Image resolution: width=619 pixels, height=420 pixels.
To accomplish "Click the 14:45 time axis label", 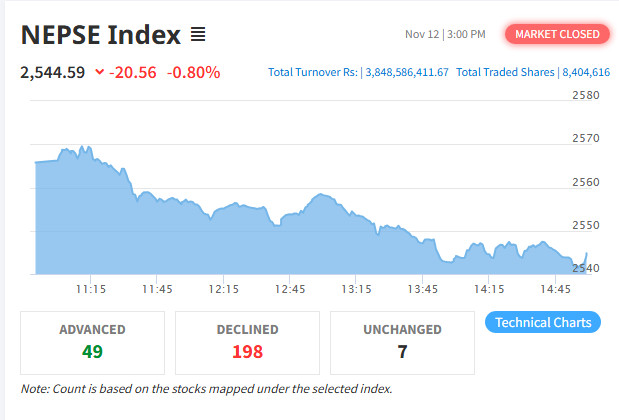I will 555,289.
